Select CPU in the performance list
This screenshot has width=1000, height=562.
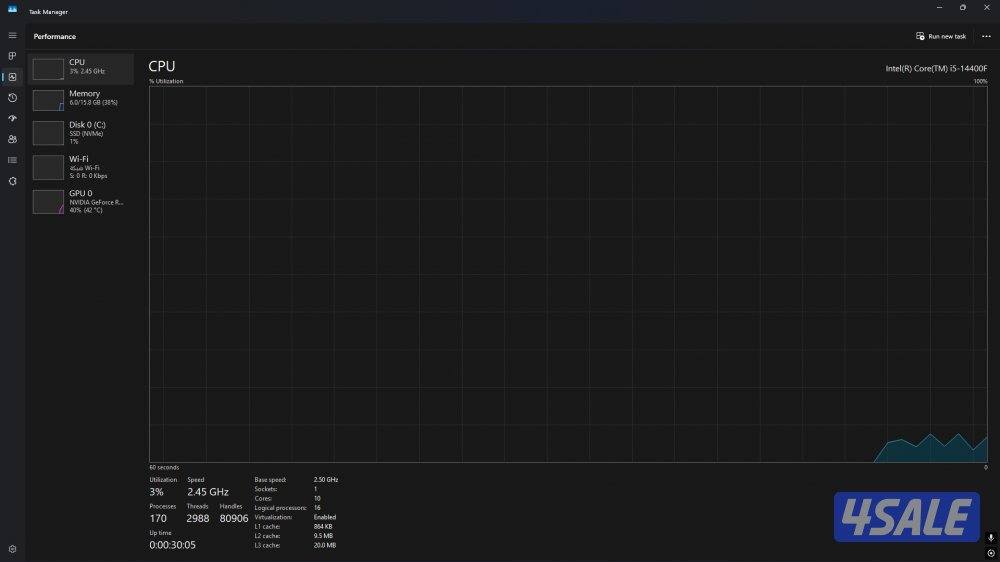80,68
